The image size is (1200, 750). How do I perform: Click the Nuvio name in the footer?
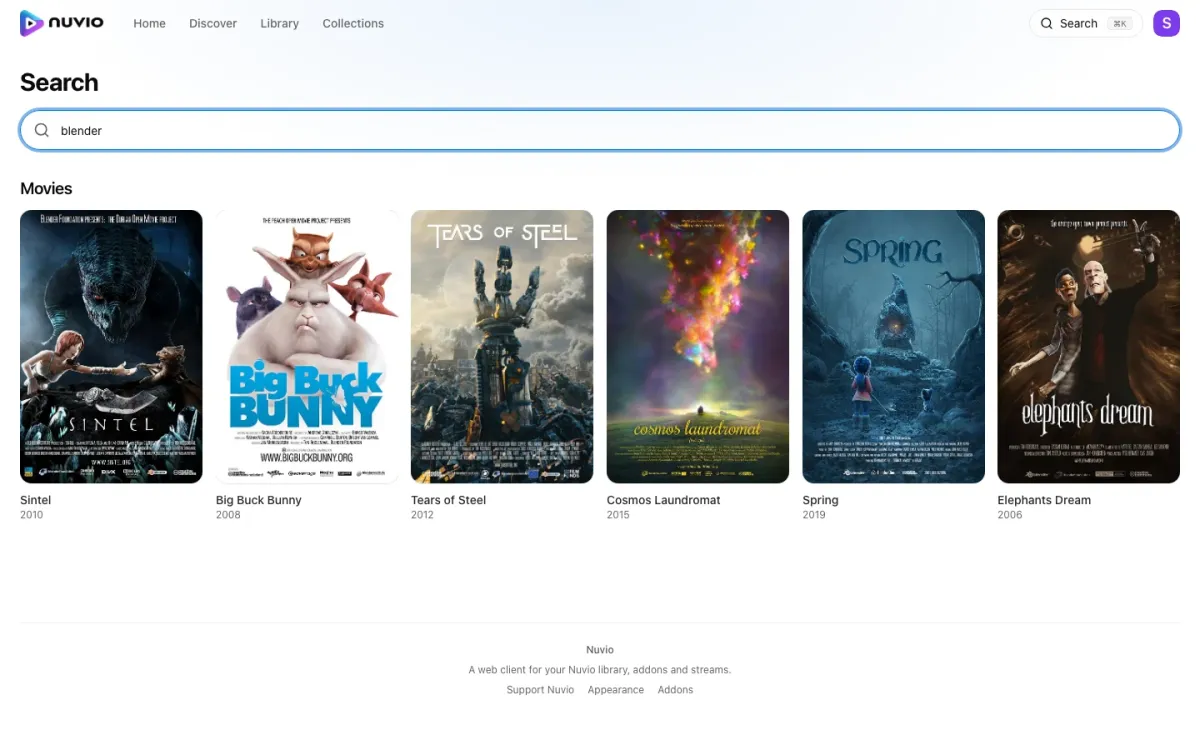tap(600, 650)
